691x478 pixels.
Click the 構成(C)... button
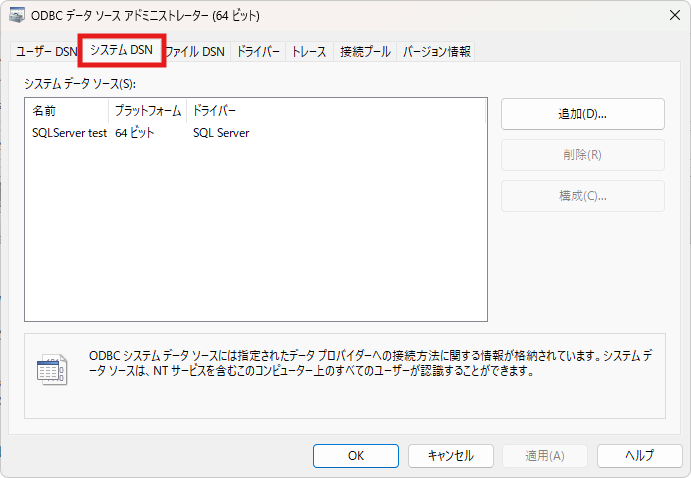(583, 196)
